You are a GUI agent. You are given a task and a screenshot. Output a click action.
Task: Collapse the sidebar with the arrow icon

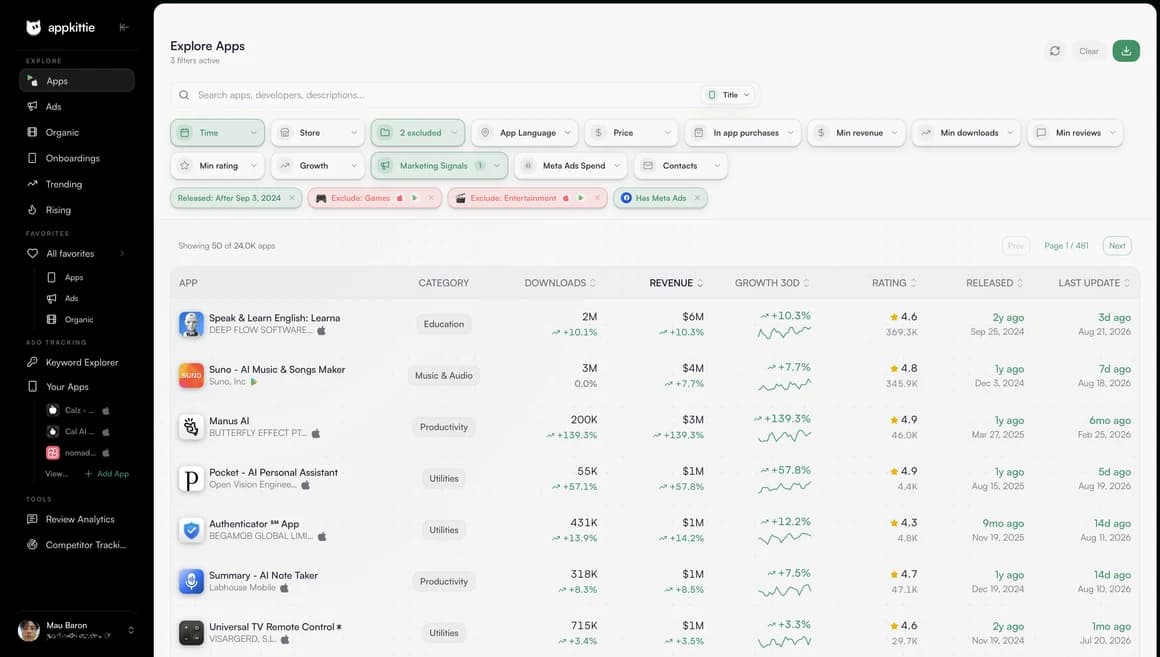[x=124, y=27]
